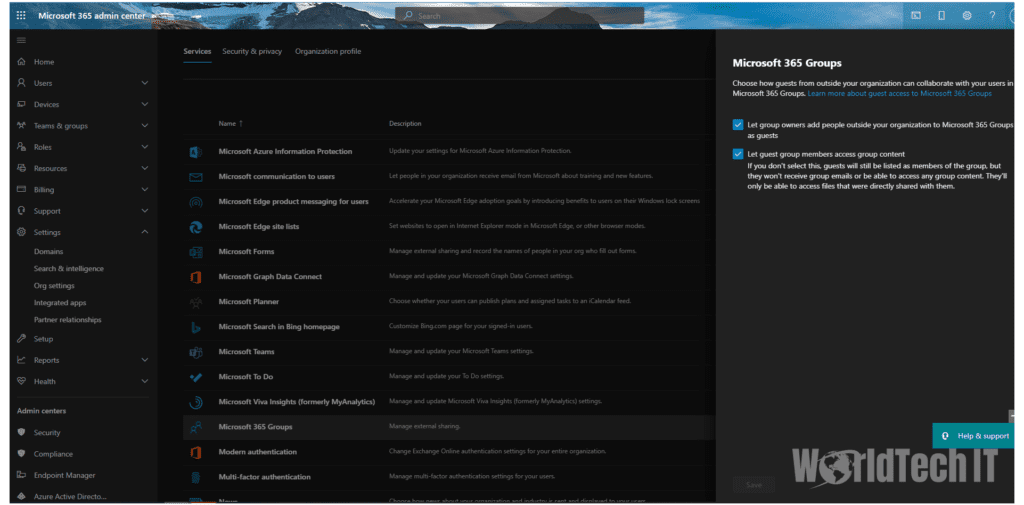Viewport: 1024px width, 505px height.
Task: Expand the Users menu chevron
Action: pos(145,83)
